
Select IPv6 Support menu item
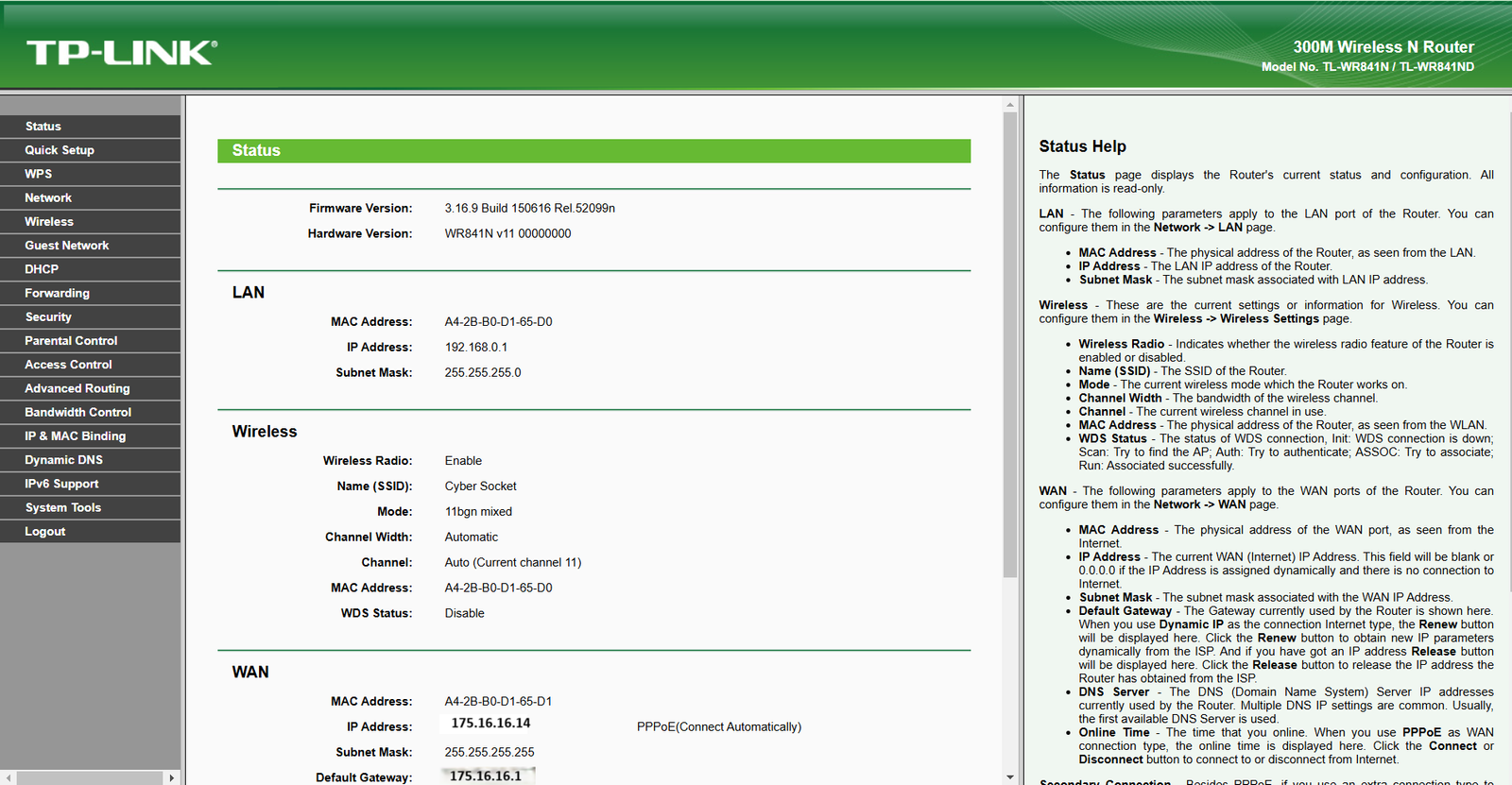[90, 484]
